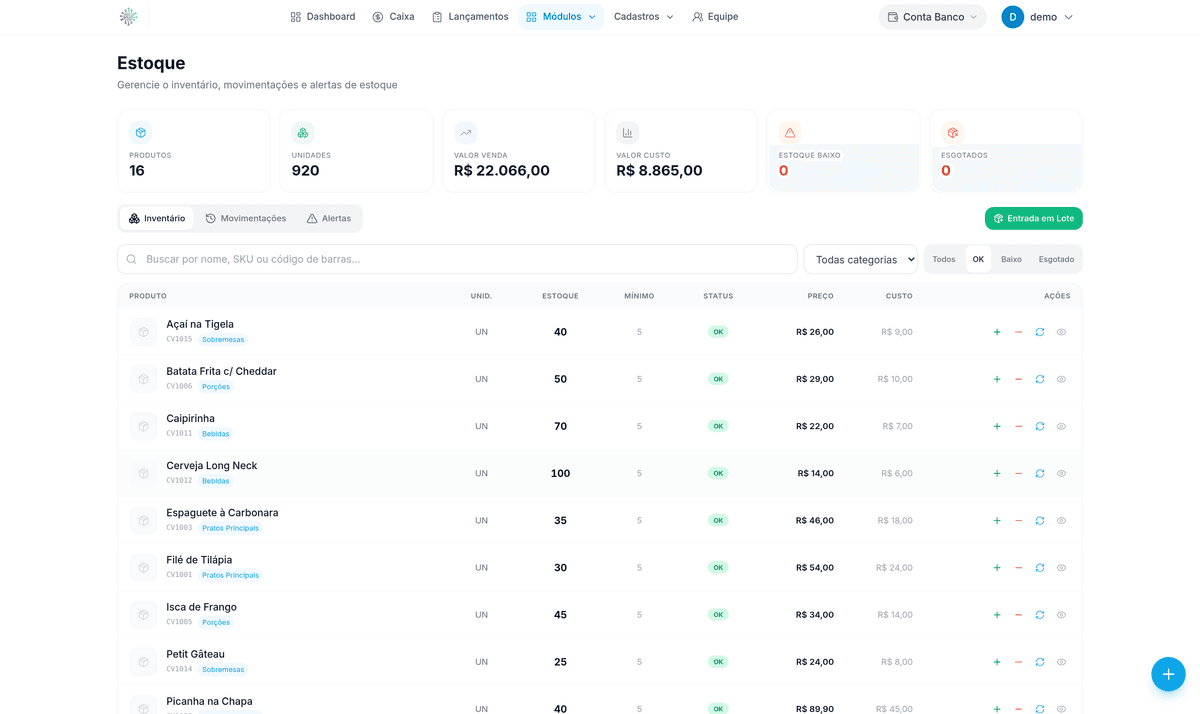Click the Unidades card icon
1200x714 pixels.
click(x=303, y=132)
